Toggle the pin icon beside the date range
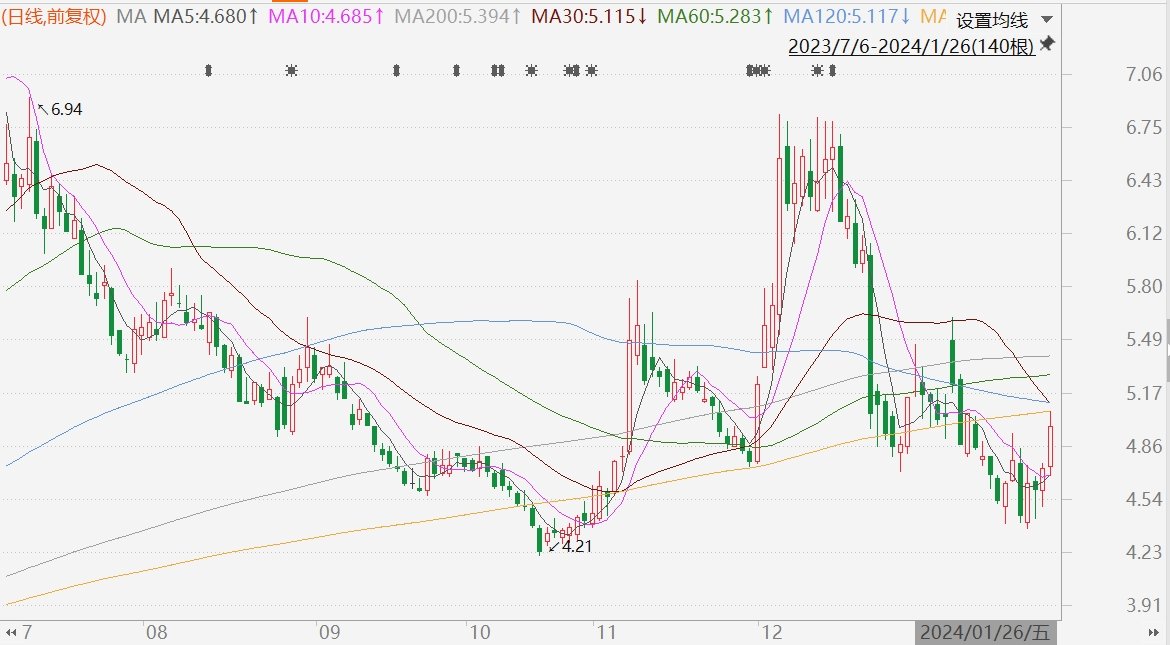Viewport: 1170px width, 645px height. click(x=1048, y=43)
